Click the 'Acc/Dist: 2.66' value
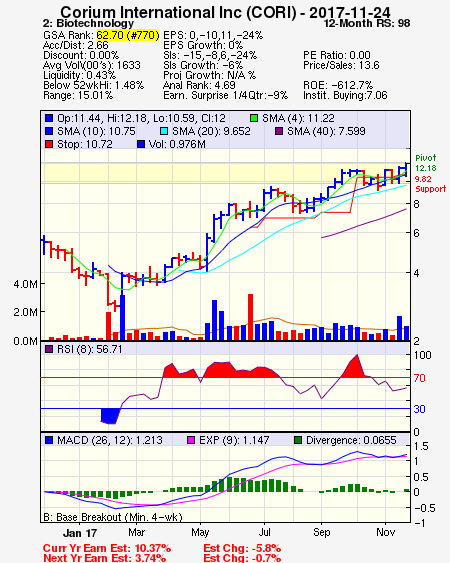 [75, 45]
